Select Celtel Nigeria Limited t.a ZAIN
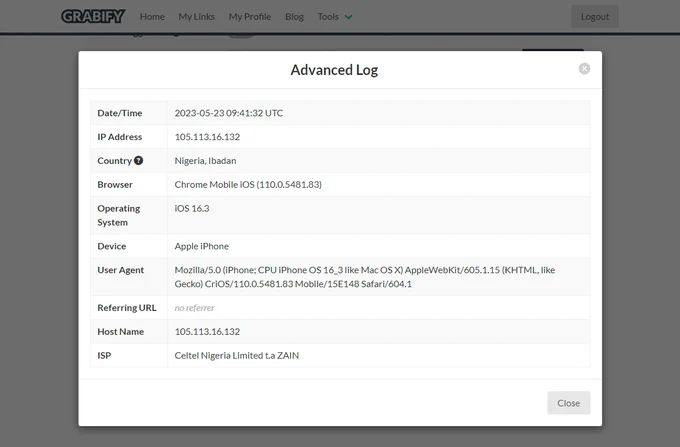Image resolution: width=680 pixels, height=447 pixels. point(236,356)
